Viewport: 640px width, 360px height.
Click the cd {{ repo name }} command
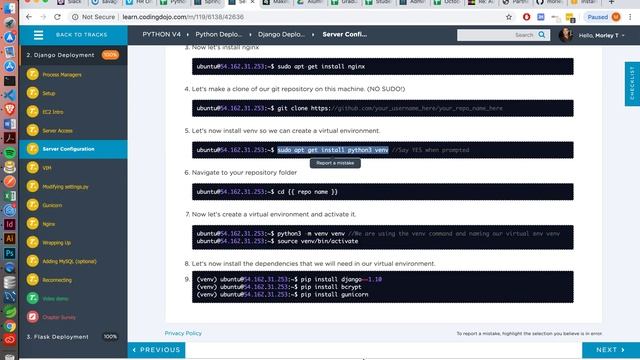pos(307,192)
